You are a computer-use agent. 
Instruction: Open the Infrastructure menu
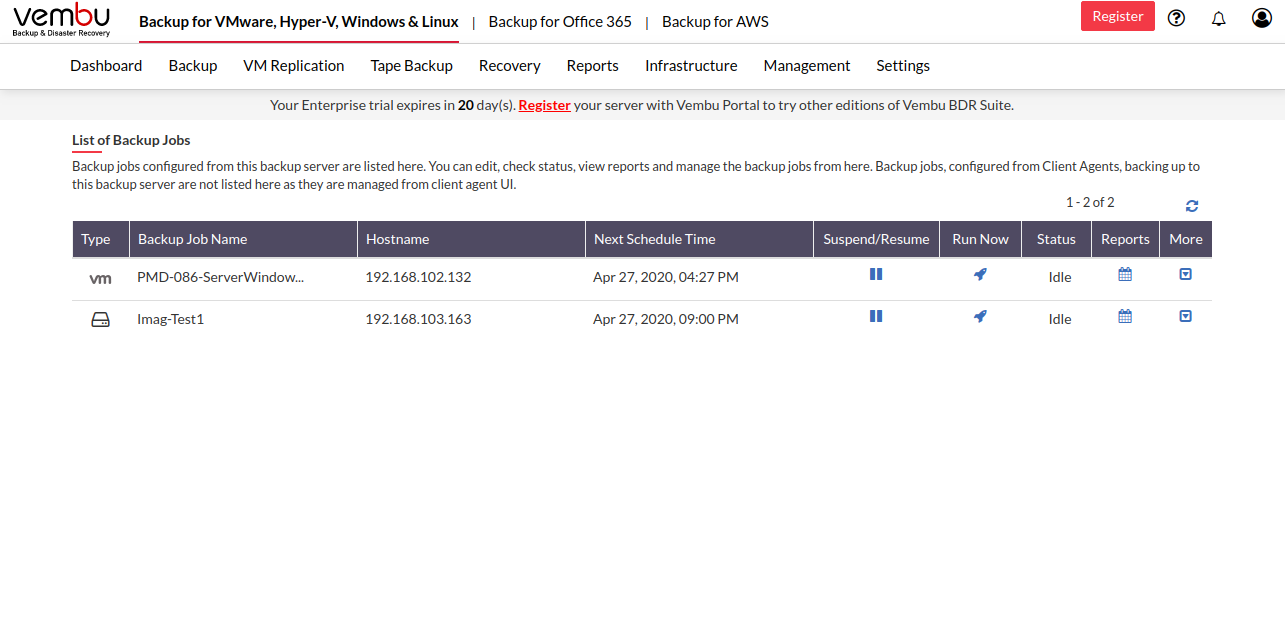[691, 65]
